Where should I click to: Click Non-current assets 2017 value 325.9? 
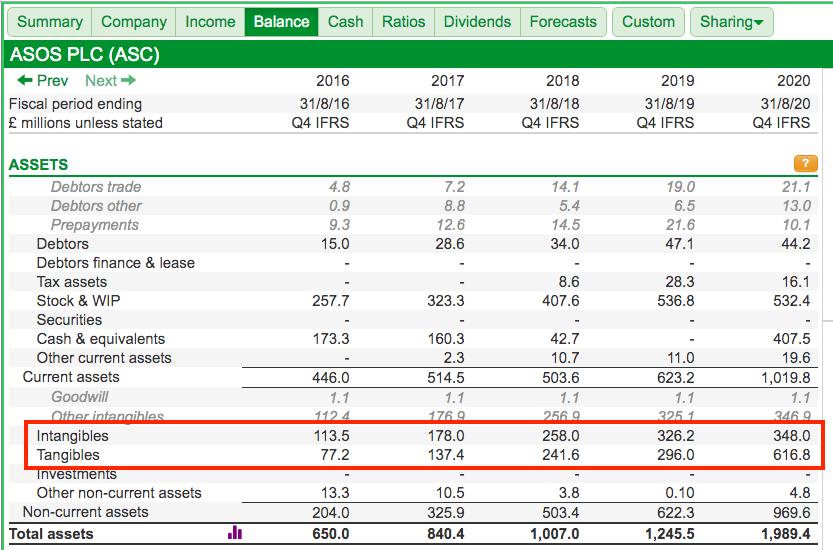446,513
